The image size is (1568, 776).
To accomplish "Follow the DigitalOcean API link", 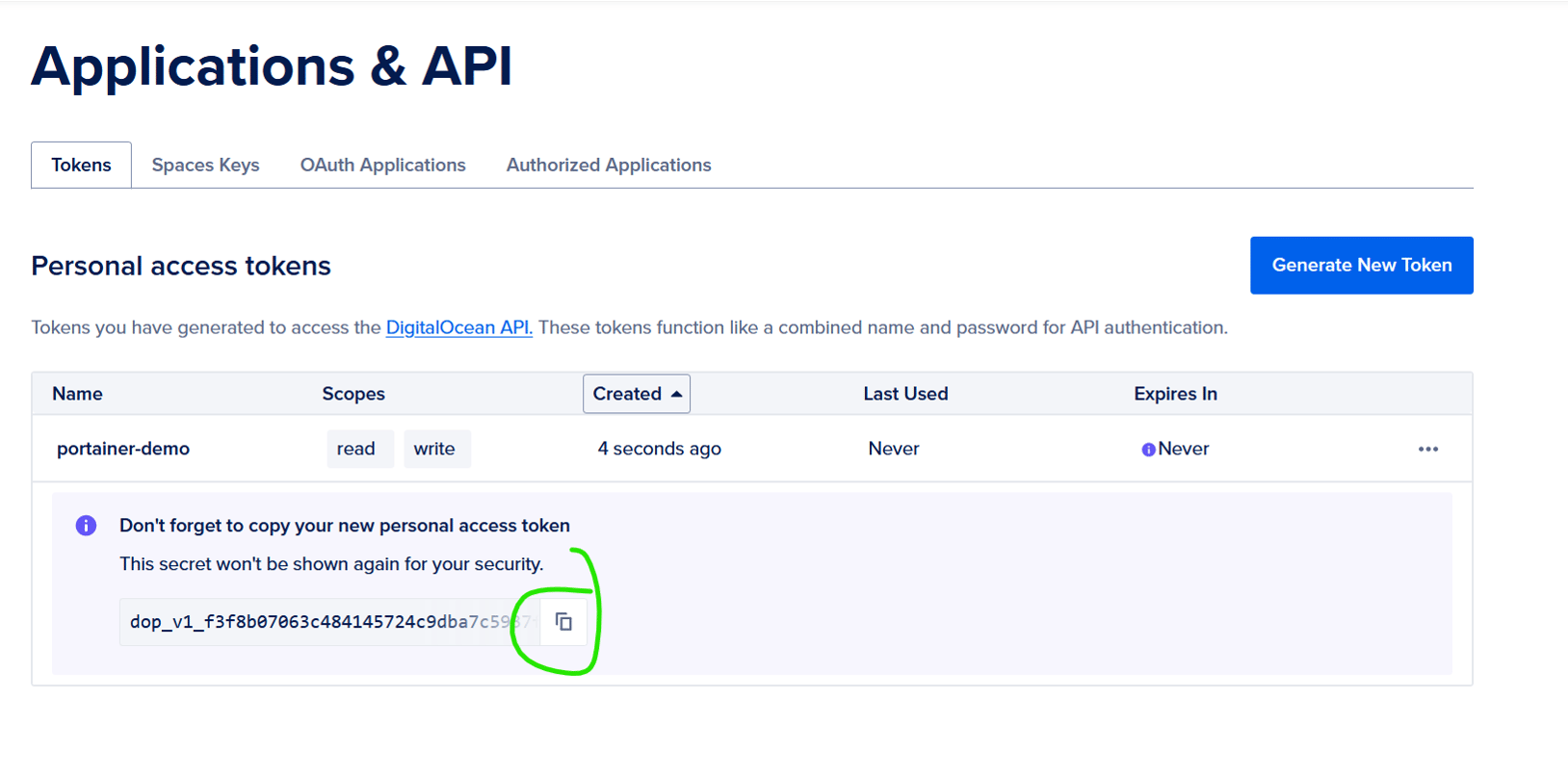I will [458, 327].
